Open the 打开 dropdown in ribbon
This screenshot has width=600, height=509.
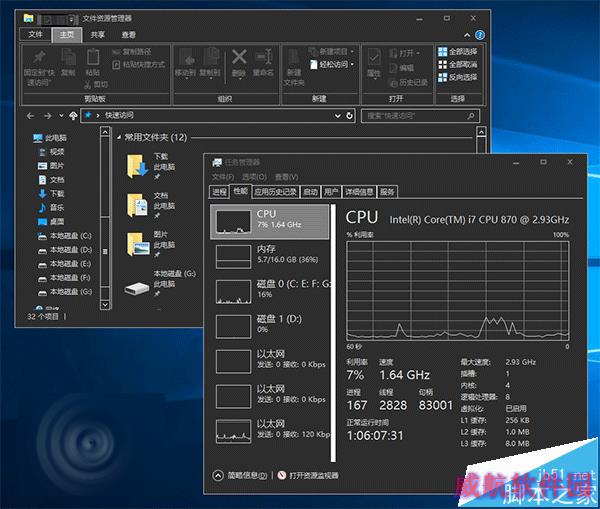tap(405, 53)
